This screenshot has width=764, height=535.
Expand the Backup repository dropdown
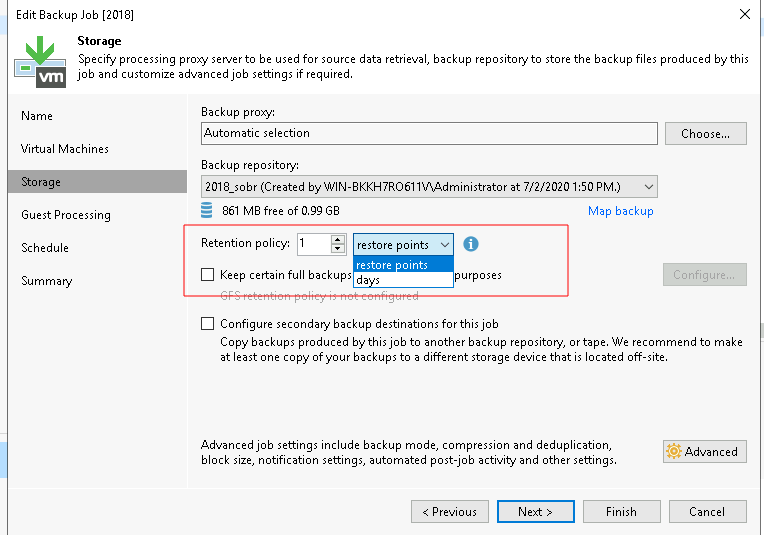pos(649,187)
